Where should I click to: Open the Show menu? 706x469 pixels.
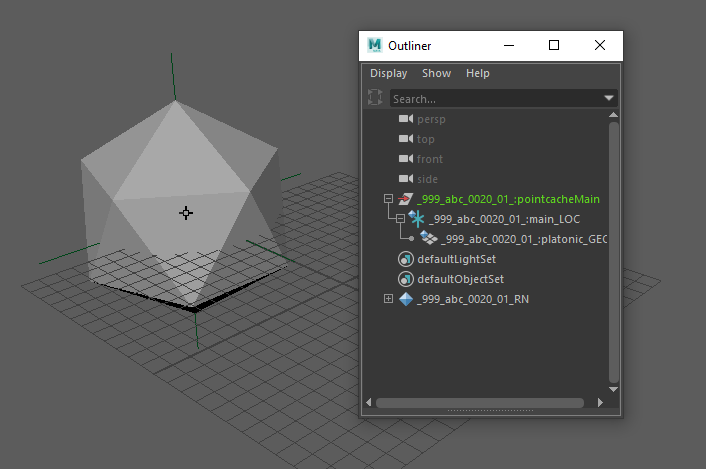(x=436, y=73)
